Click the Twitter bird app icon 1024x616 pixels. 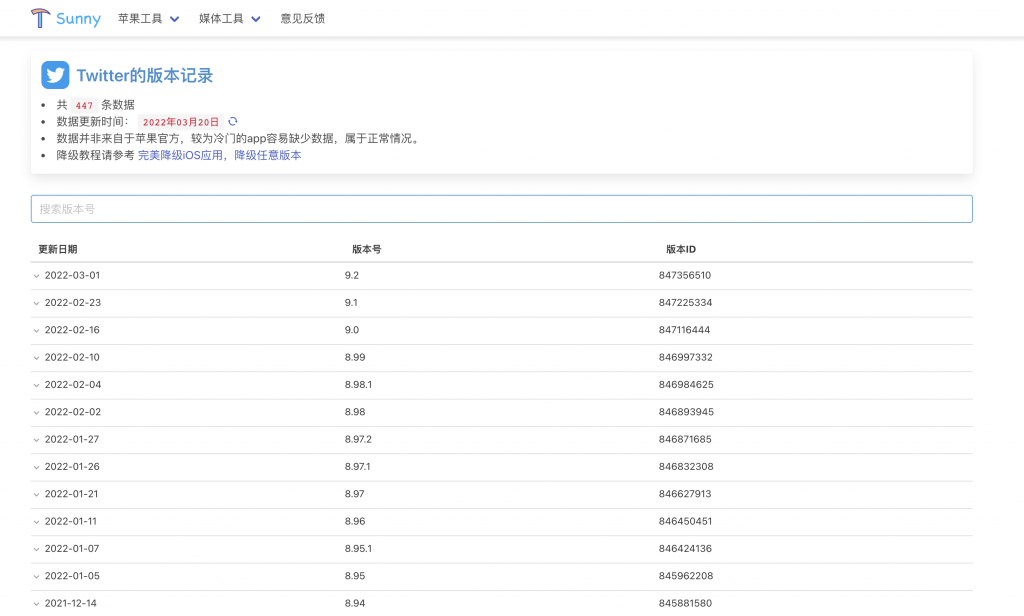(55, 75)
